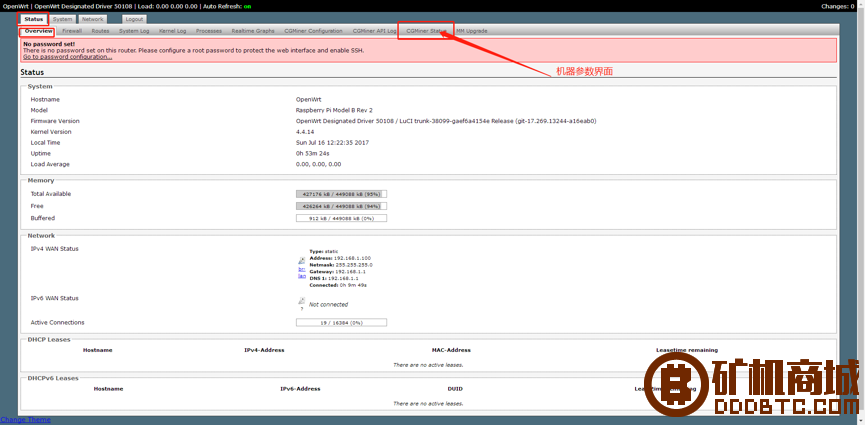Click the br-lan interface link
This screenshot has width=865, height=425.
(x=302, y=273)
